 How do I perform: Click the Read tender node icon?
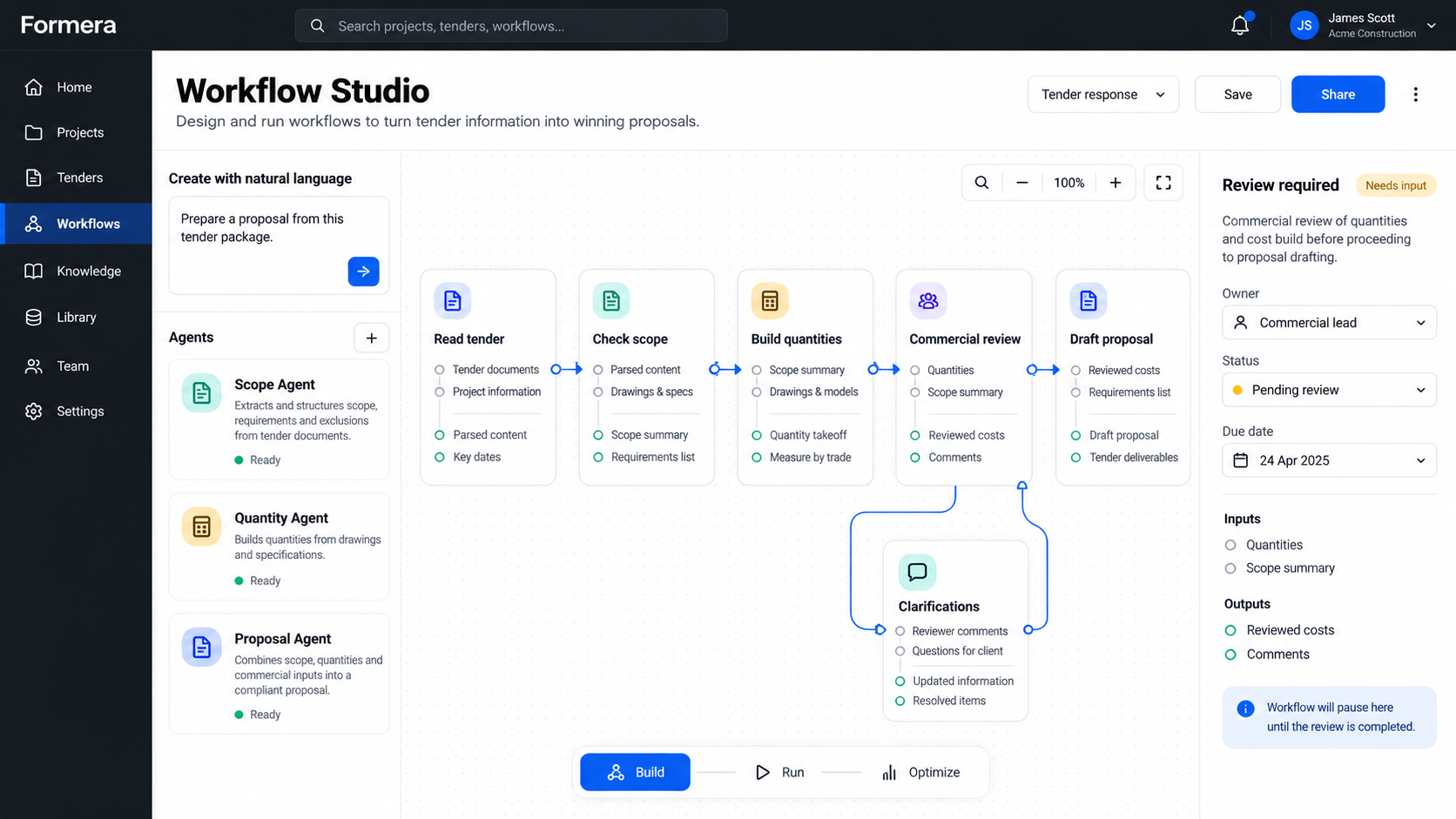(x=453, y=300)
